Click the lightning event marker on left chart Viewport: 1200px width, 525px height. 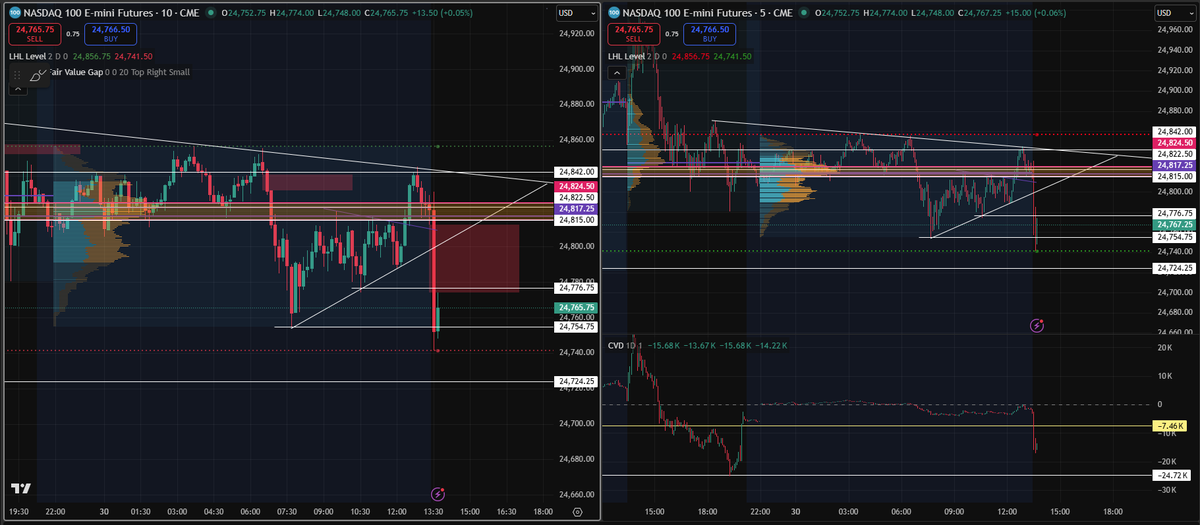coord(437,493)
